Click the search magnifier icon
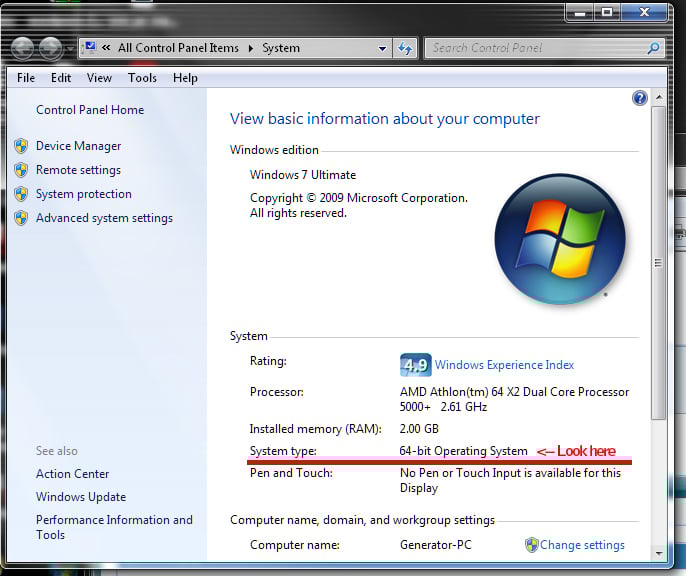 click(x=653, y=48)
